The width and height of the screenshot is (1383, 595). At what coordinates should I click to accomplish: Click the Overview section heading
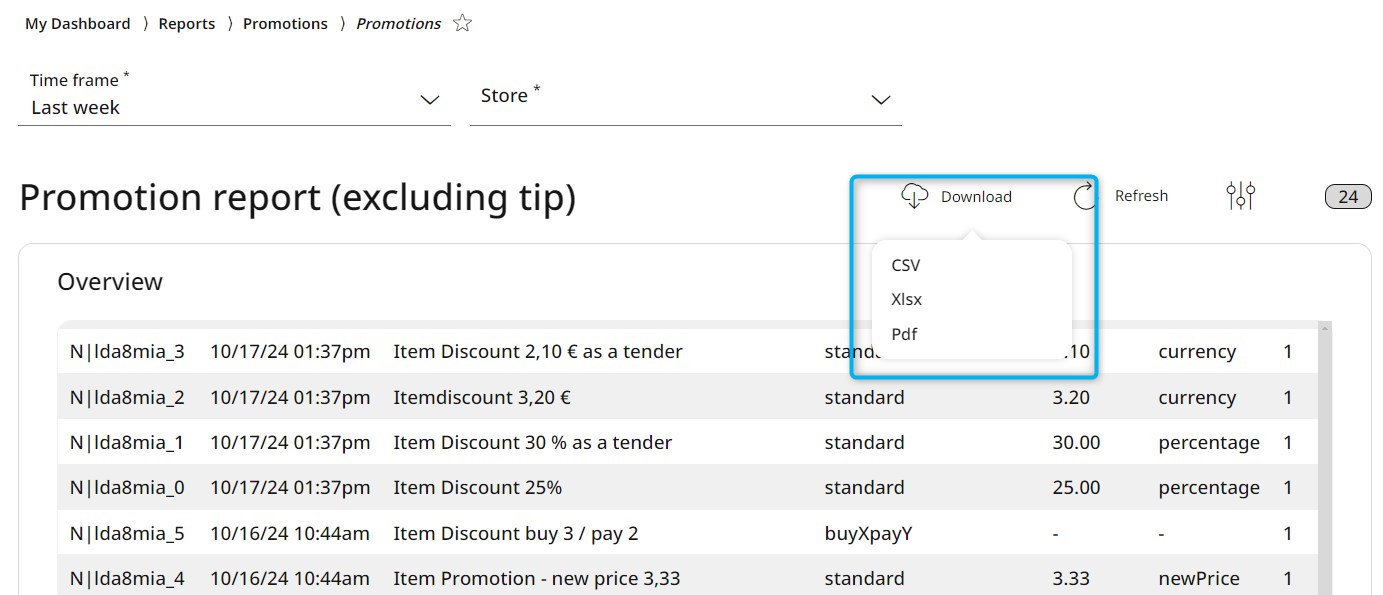point(110,282)
